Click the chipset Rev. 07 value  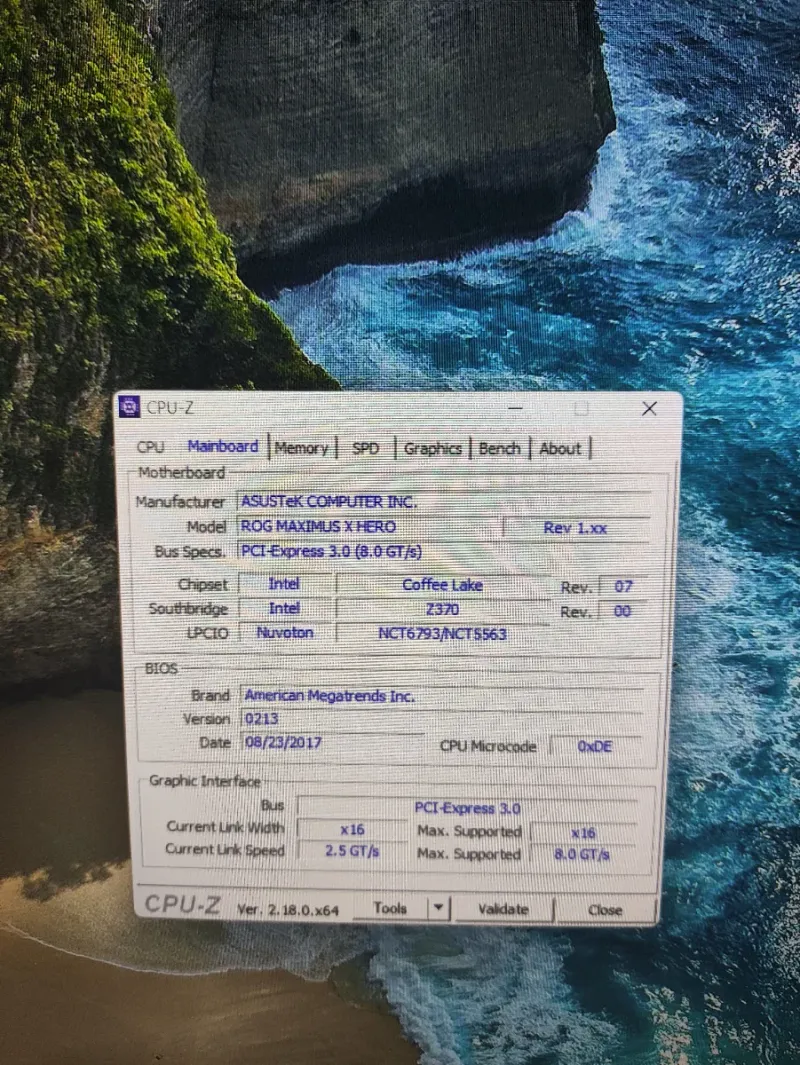[623, 585]
